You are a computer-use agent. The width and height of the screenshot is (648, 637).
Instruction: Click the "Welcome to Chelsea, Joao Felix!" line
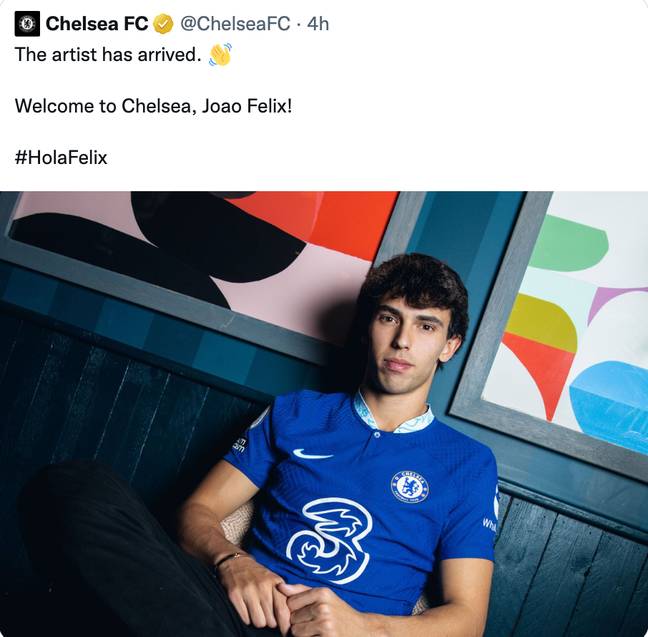(x=153, y=105)
